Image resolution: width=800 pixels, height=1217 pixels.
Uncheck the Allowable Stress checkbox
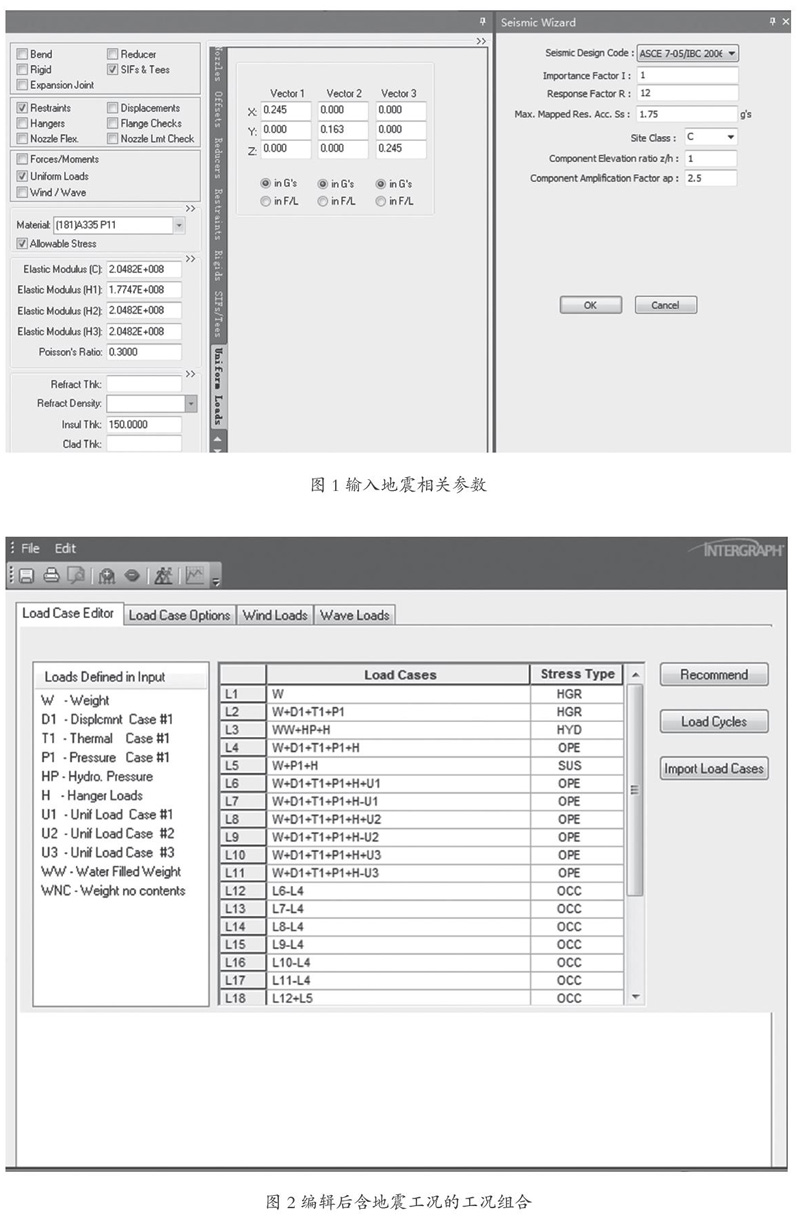pyautogui.click(x=22, y=244)
